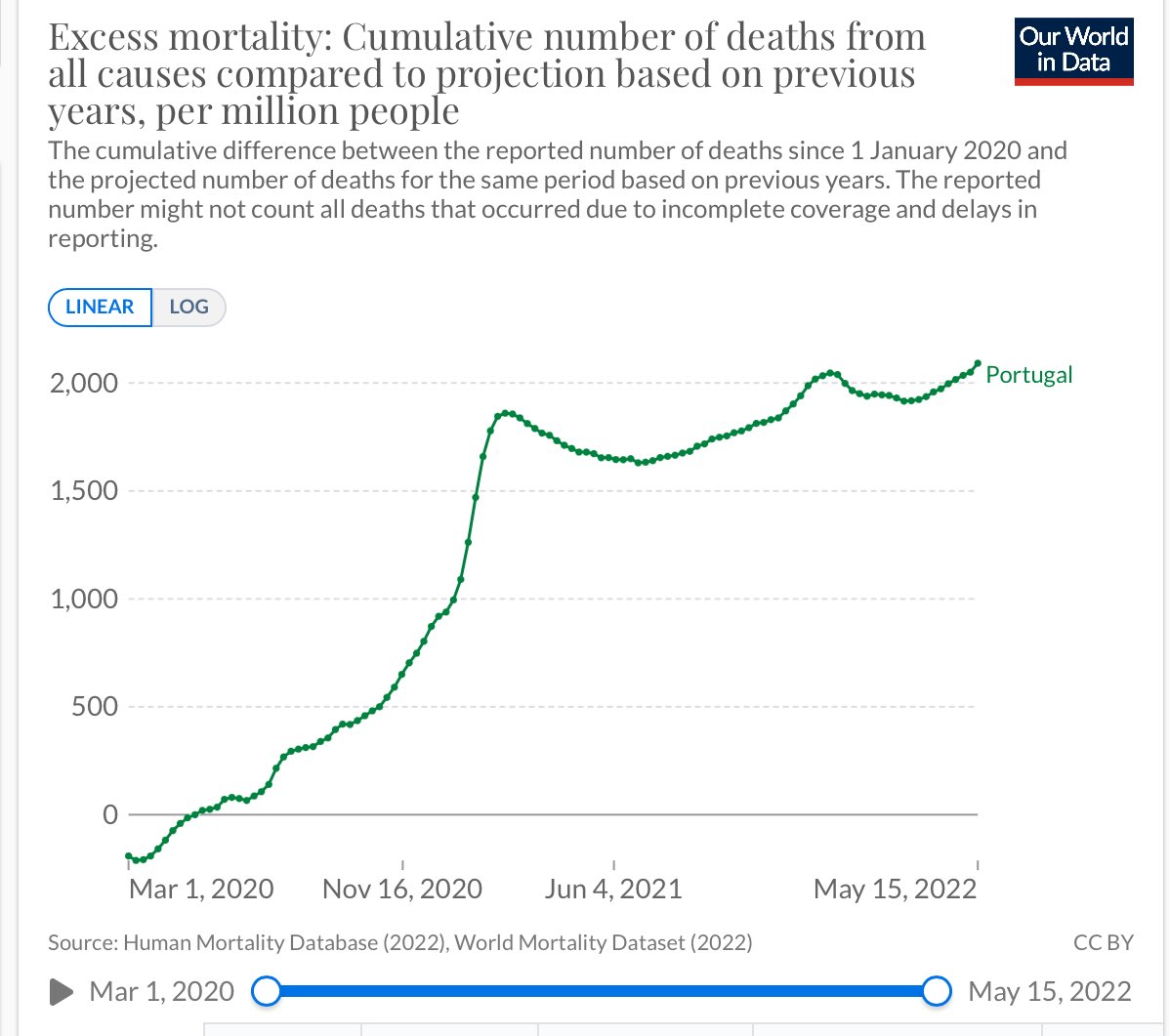The image size is (1170, 1036).
Task: Click the Nov 16, 2020 x-axis label
Action: point(402,889)
